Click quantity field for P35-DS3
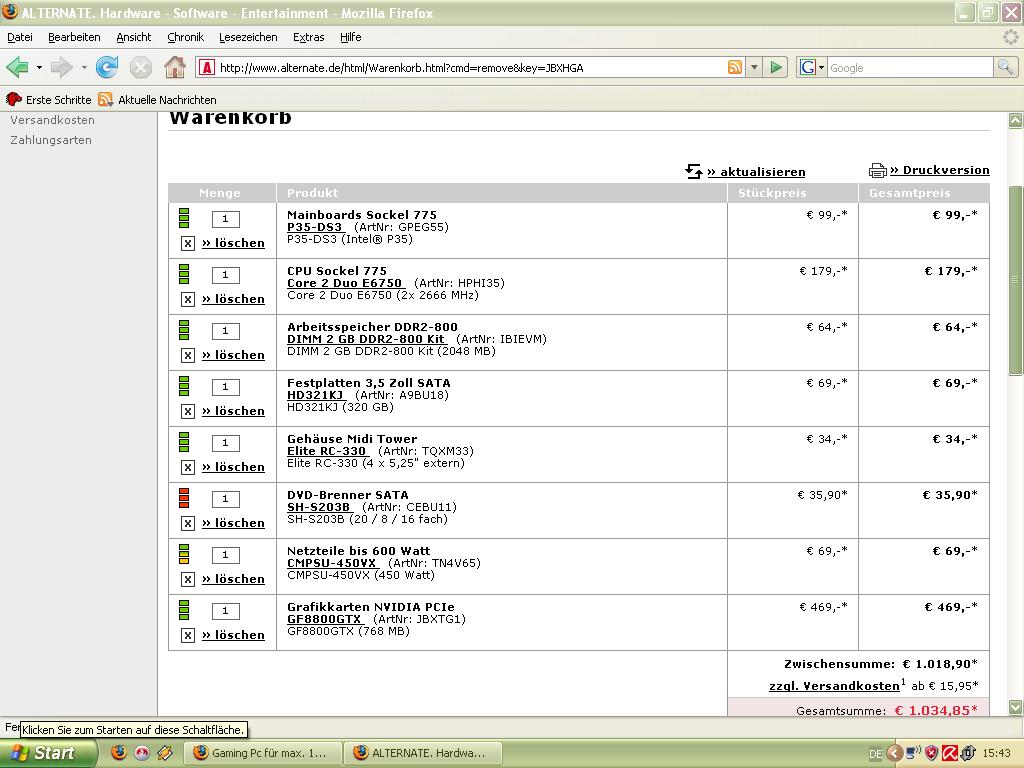Viewport: 1024px width, 768px height. (225, 219)
